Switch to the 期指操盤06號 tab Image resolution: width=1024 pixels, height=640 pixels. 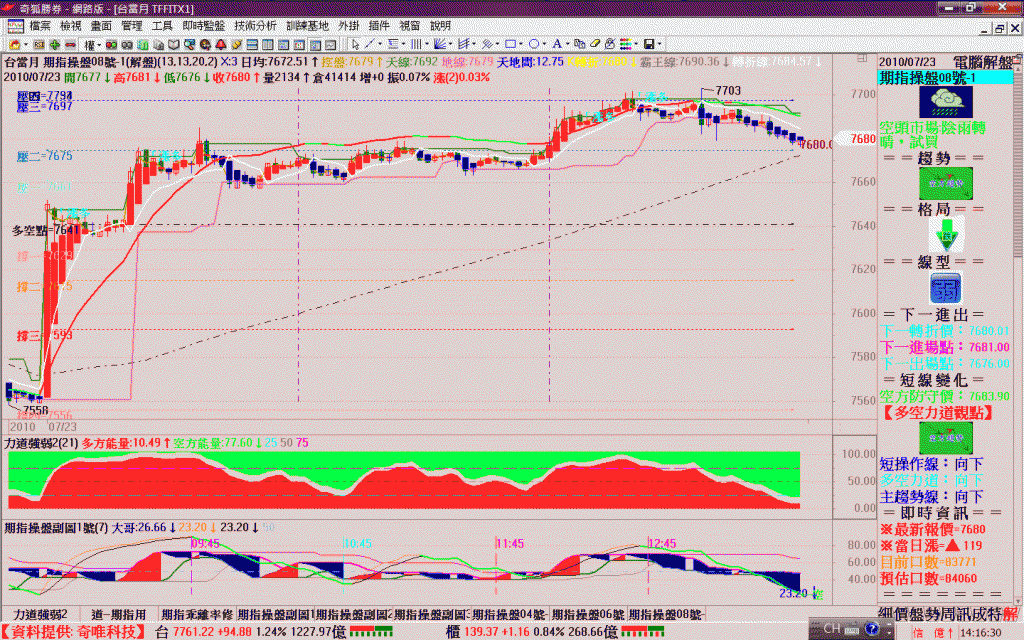tap(588, 615)
